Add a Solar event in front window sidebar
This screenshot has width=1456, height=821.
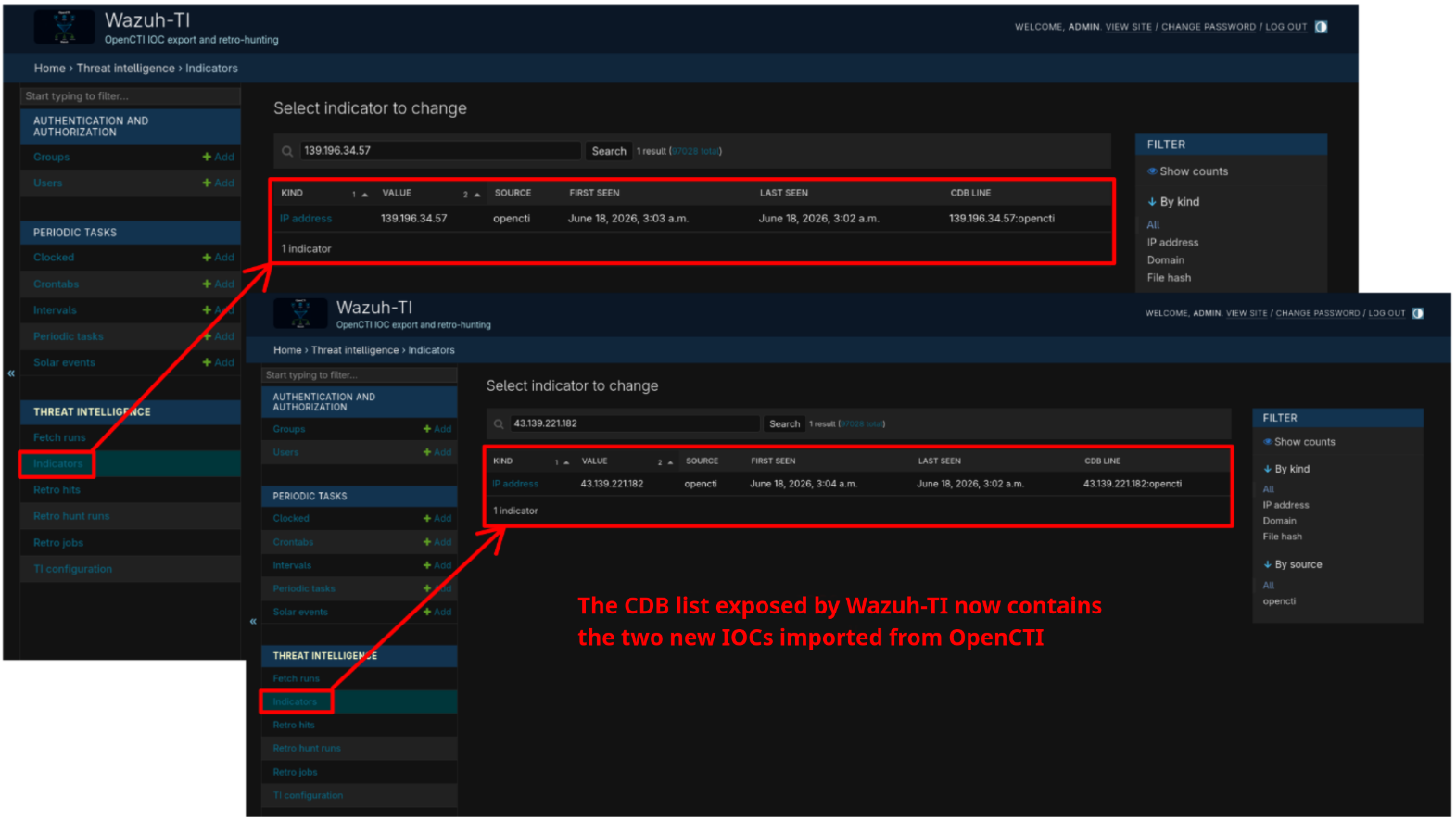[x=437, y=612]
